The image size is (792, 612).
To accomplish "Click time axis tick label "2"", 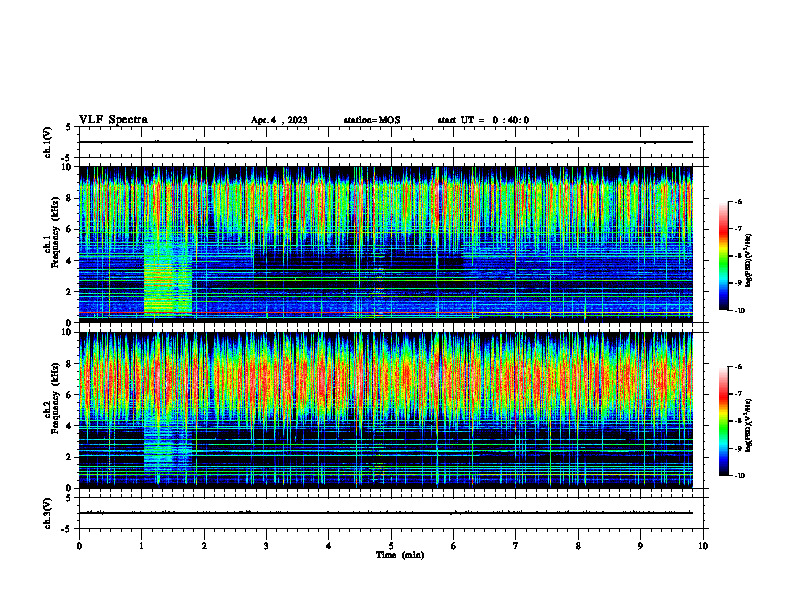I will pos(204,546).
